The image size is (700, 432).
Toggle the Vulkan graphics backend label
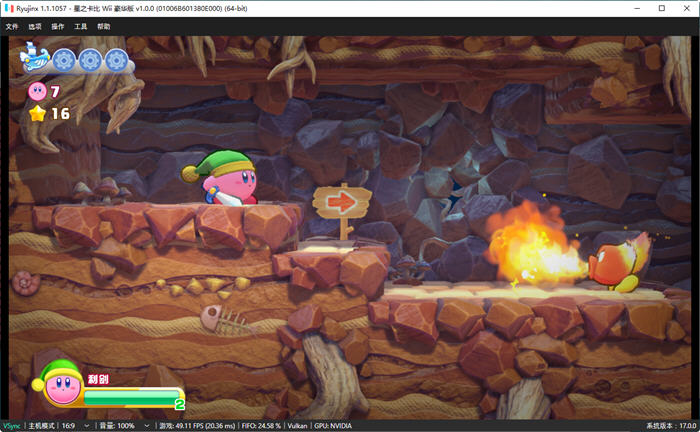297,426
